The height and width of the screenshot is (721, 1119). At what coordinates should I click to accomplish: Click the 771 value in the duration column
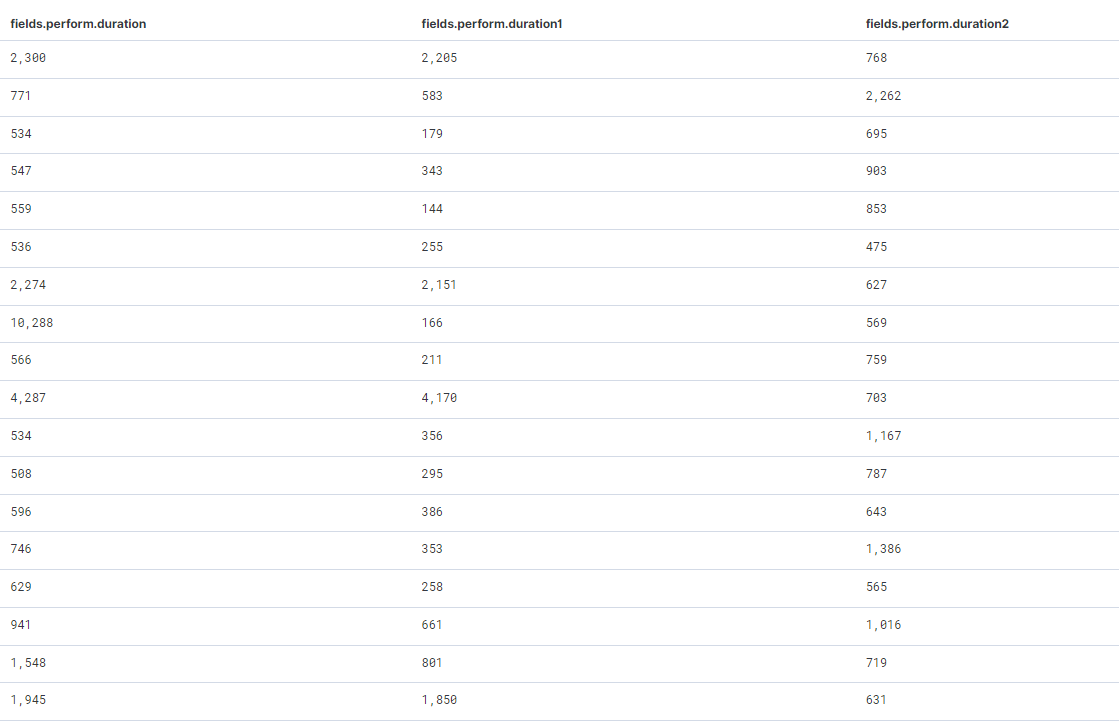tap(21, 96)
